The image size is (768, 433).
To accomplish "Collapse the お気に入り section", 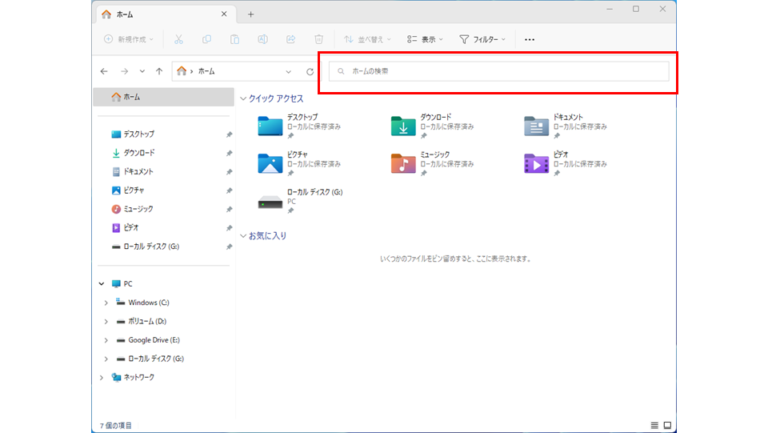I will click(243, 236).
